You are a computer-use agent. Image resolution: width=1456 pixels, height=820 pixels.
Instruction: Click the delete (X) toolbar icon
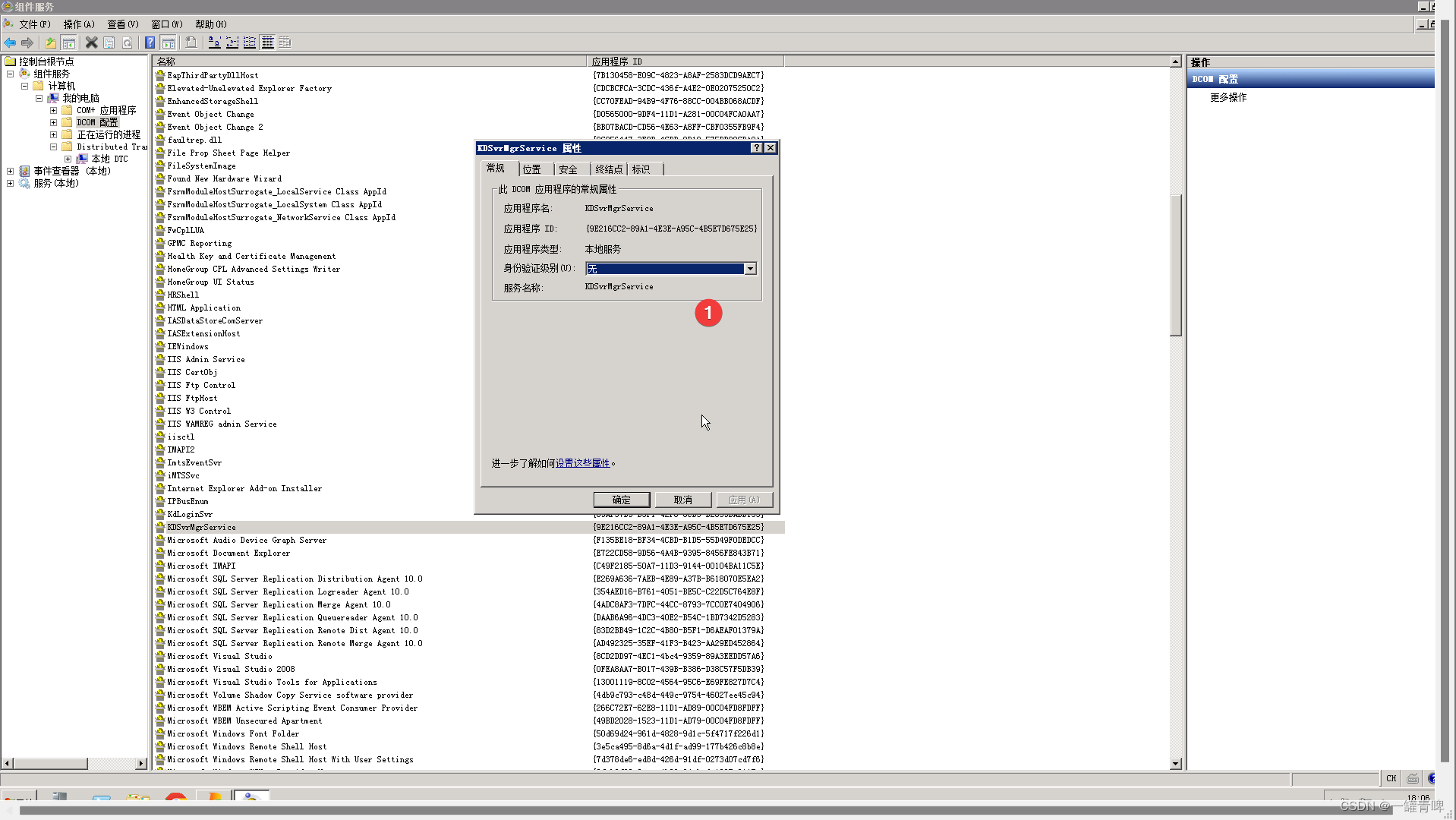(91, 43)
